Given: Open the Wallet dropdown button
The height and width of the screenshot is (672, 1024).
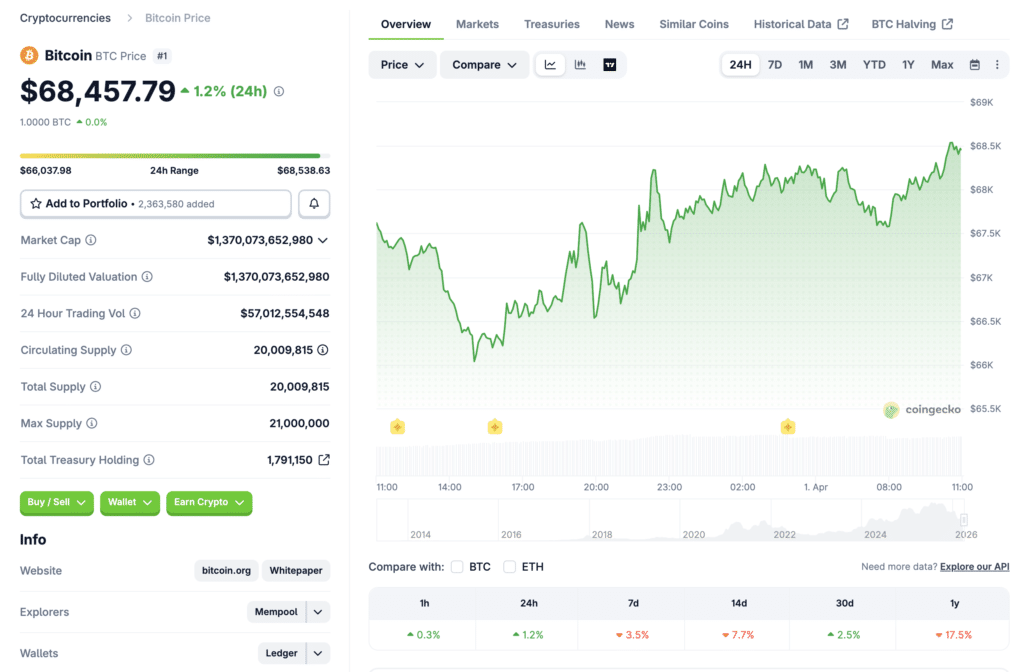Looking at the screenshot, I should (130, 503).
